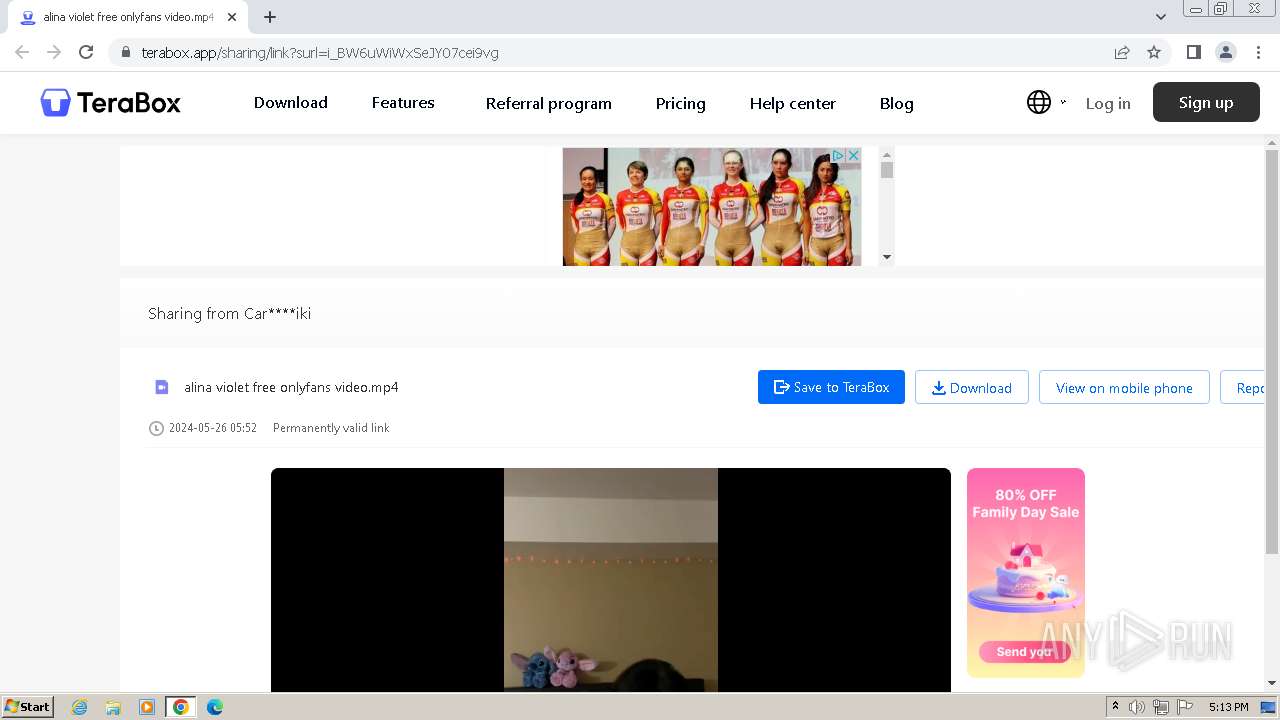The width and height of the screenshot is (1280, 720).
Task: Click the page vertical scrollbar
Action: point(1272,352)
